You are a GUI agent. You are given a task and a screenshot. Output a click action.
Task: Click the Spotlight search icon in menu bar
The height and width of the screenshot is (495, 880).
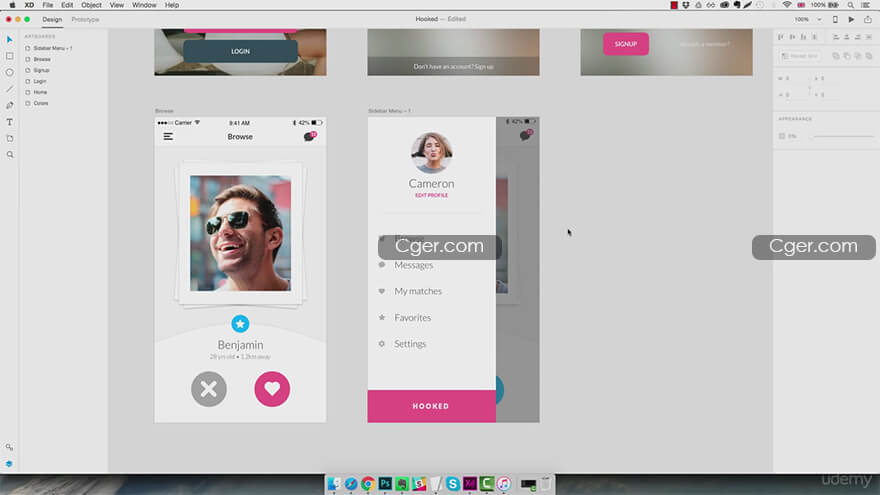[x=851, y=5]
